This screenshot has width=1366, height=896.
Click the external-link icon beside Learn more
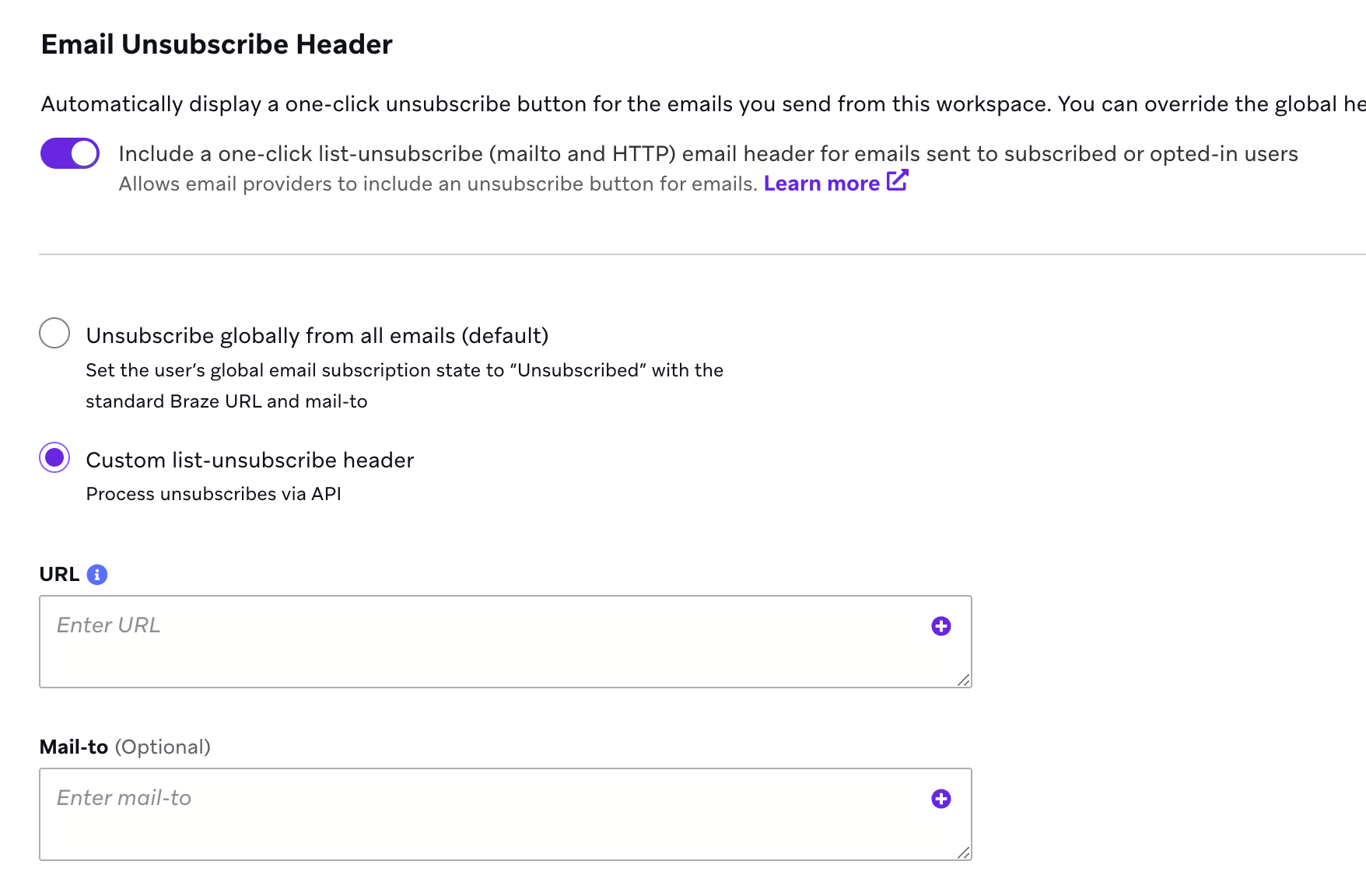[897, 180]
